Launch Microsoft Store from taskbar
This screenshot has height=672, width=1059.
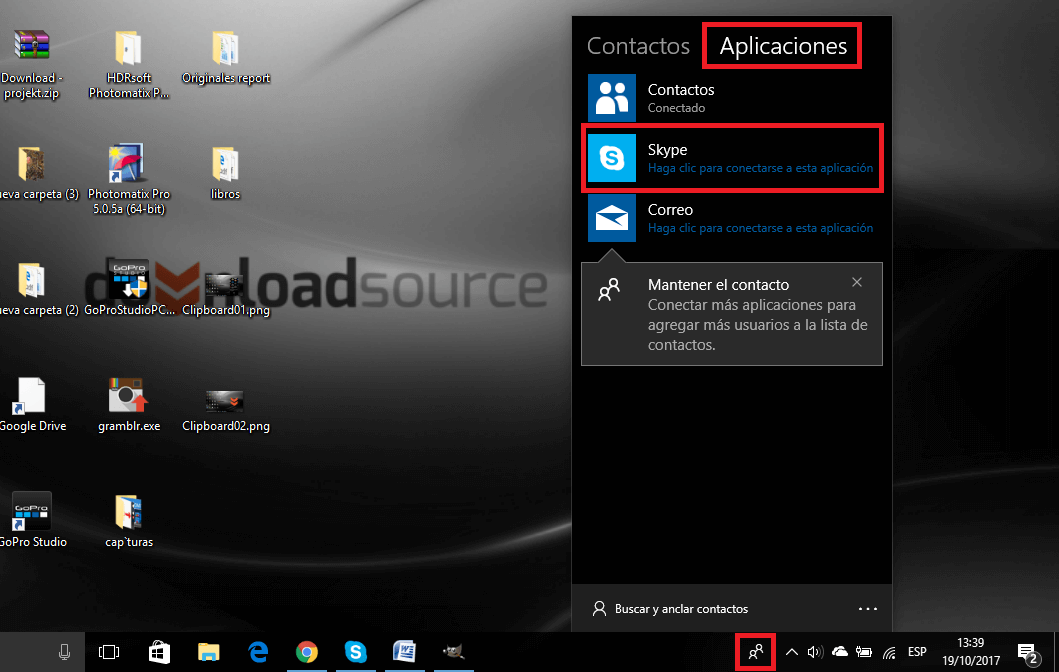pos(159,652)
